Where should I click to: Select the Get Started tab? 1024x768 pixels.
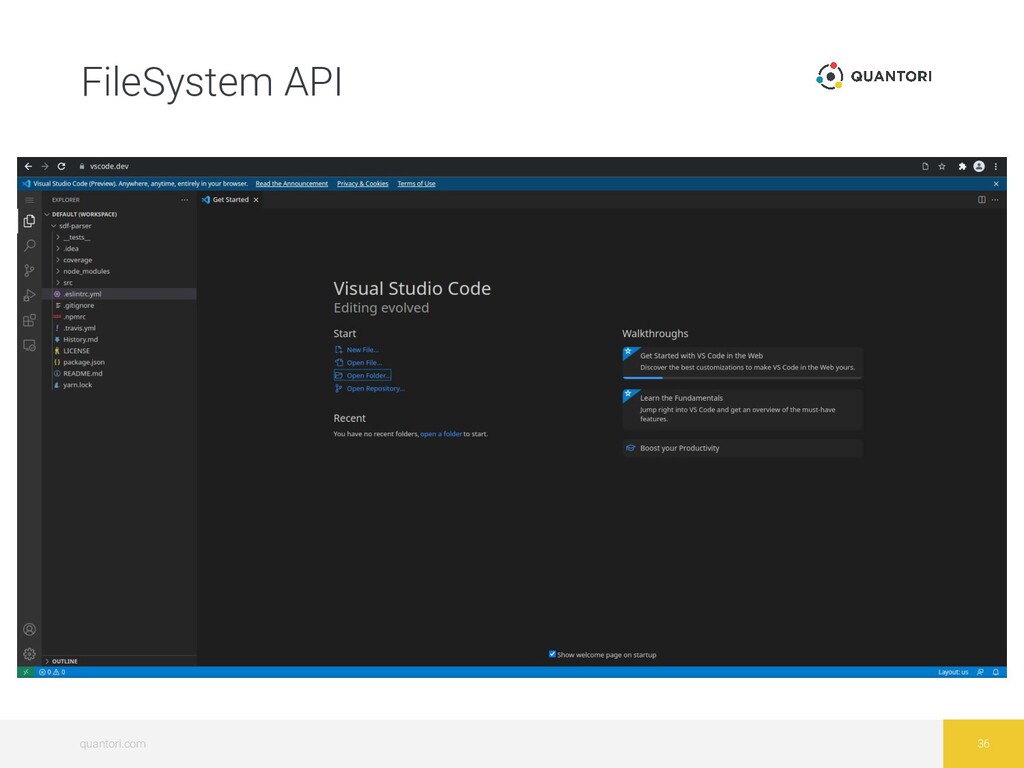point(231,200)
